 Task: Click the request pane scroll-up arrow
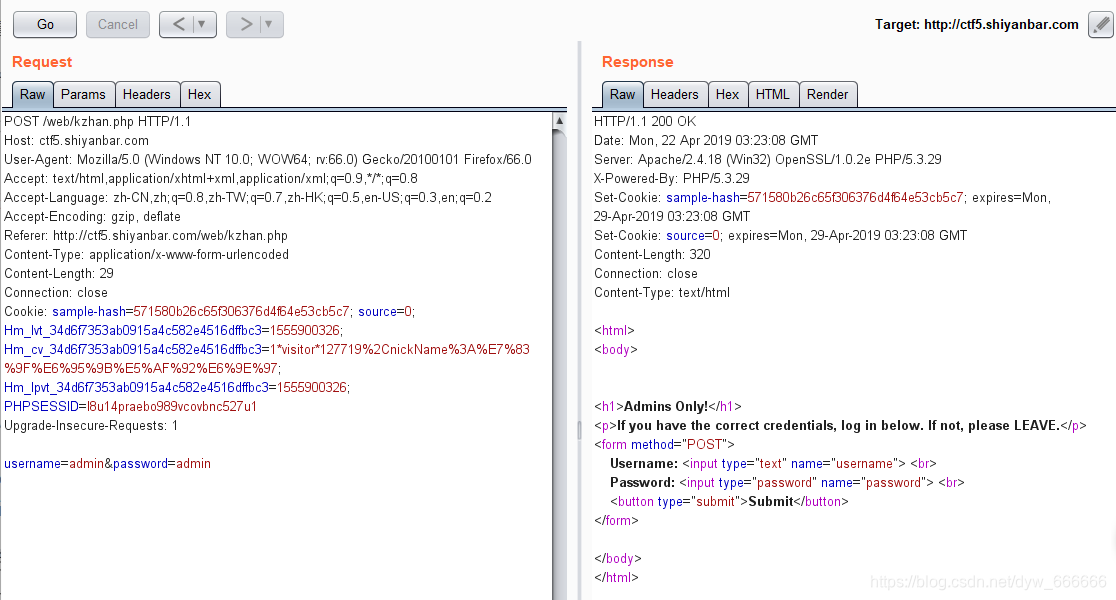coord(559,121)
